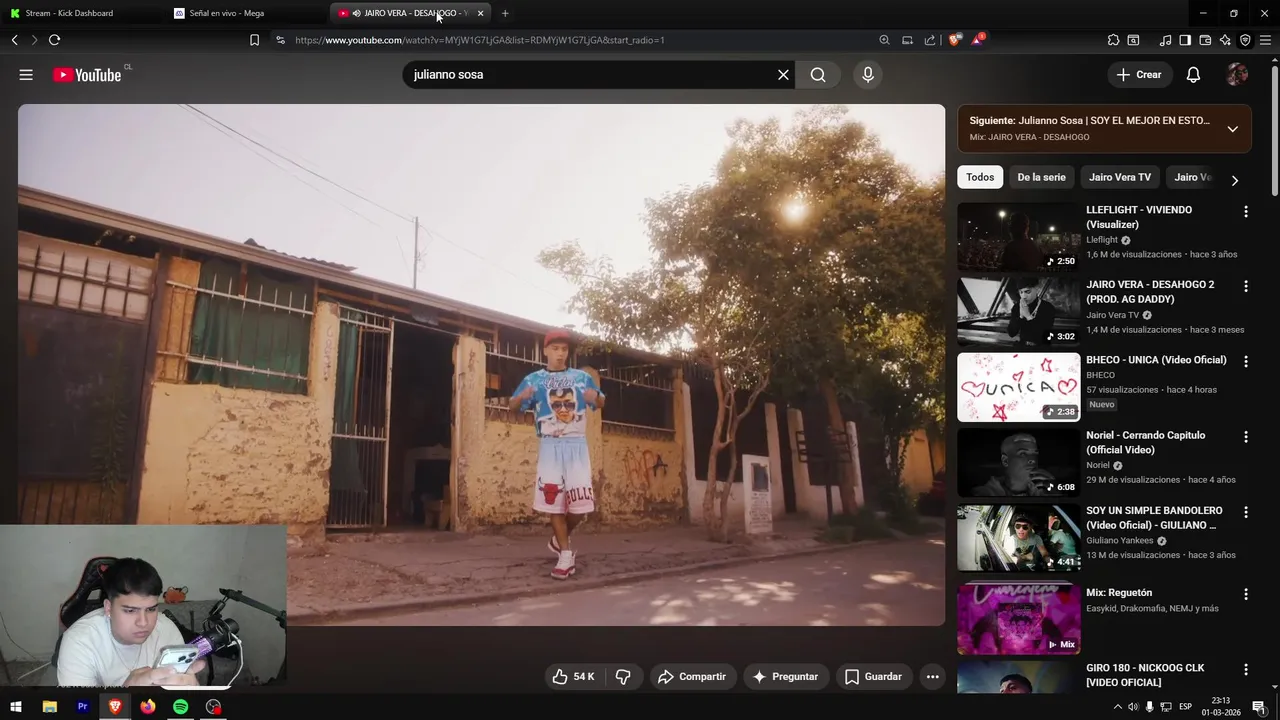Share this page from address bar
Viewport: 1280px width, 720px height.
click(x=930, y=40)
